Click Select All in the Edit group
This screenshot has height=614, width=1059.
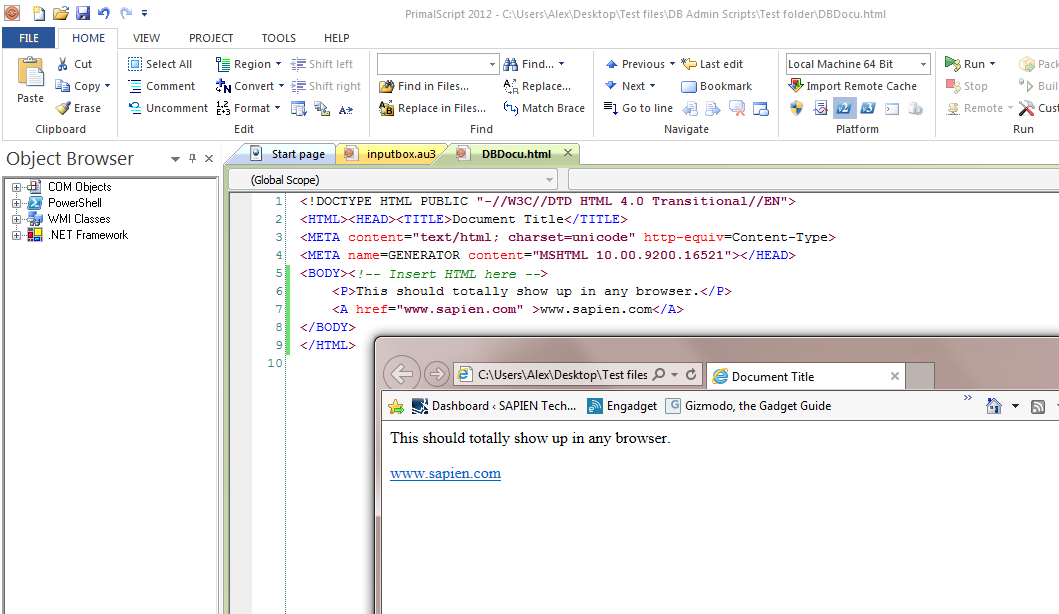[x=160, y=64]
